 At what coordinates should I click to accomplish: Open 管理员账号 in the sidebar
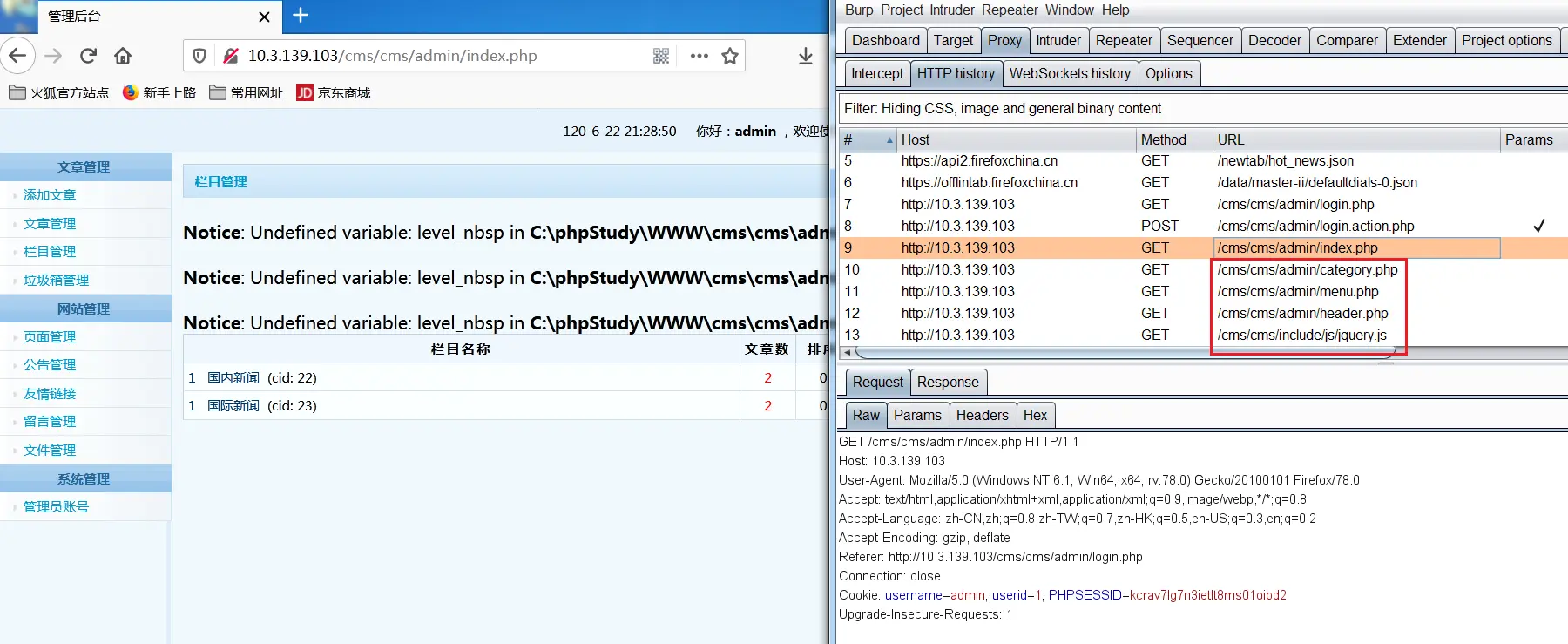[x=56, y=507]
